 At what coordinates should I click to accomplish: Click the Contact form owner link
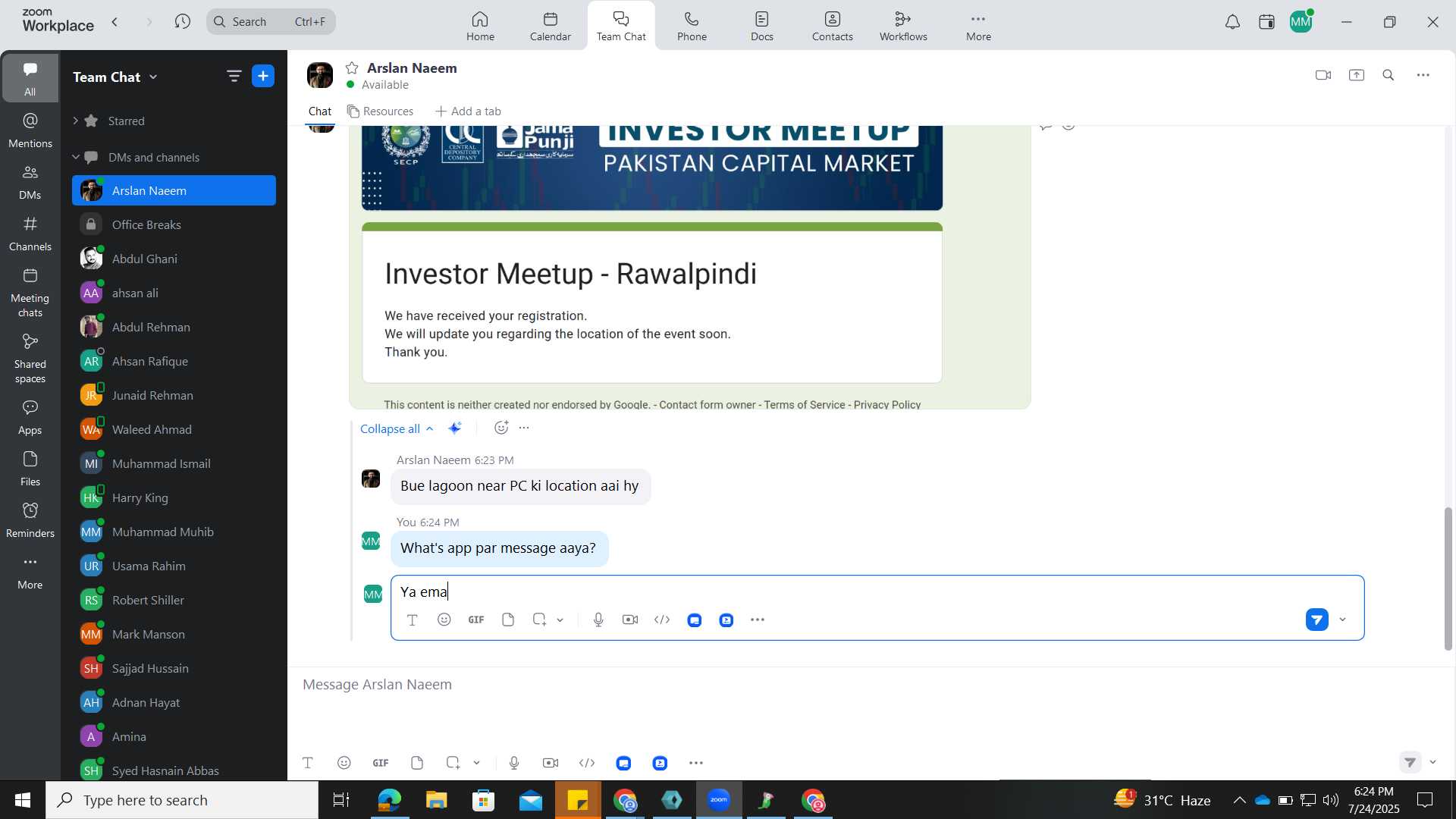pos(708,405)
